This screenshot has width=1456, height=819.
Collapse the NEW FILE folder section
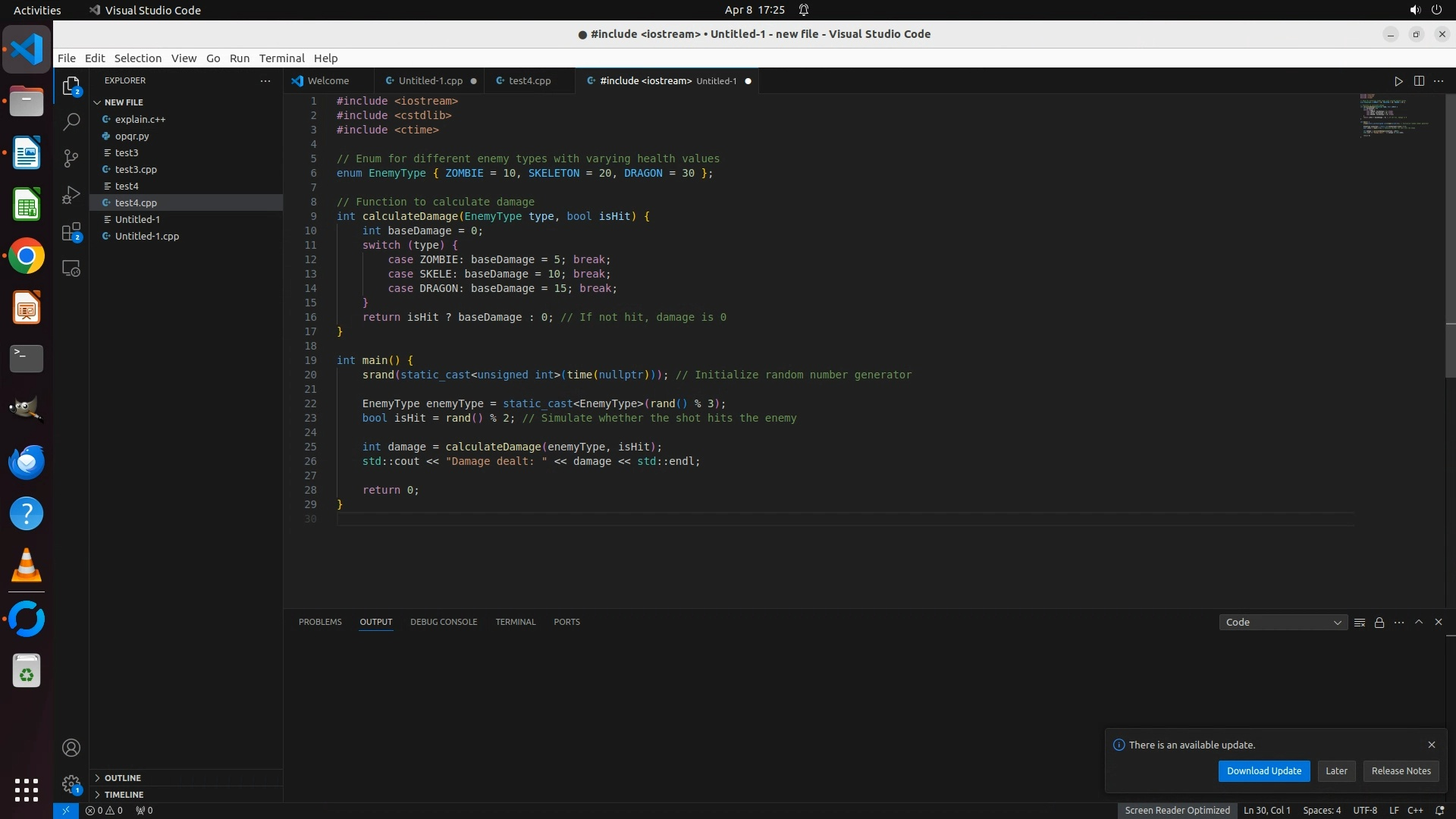[x=123, y=102]
